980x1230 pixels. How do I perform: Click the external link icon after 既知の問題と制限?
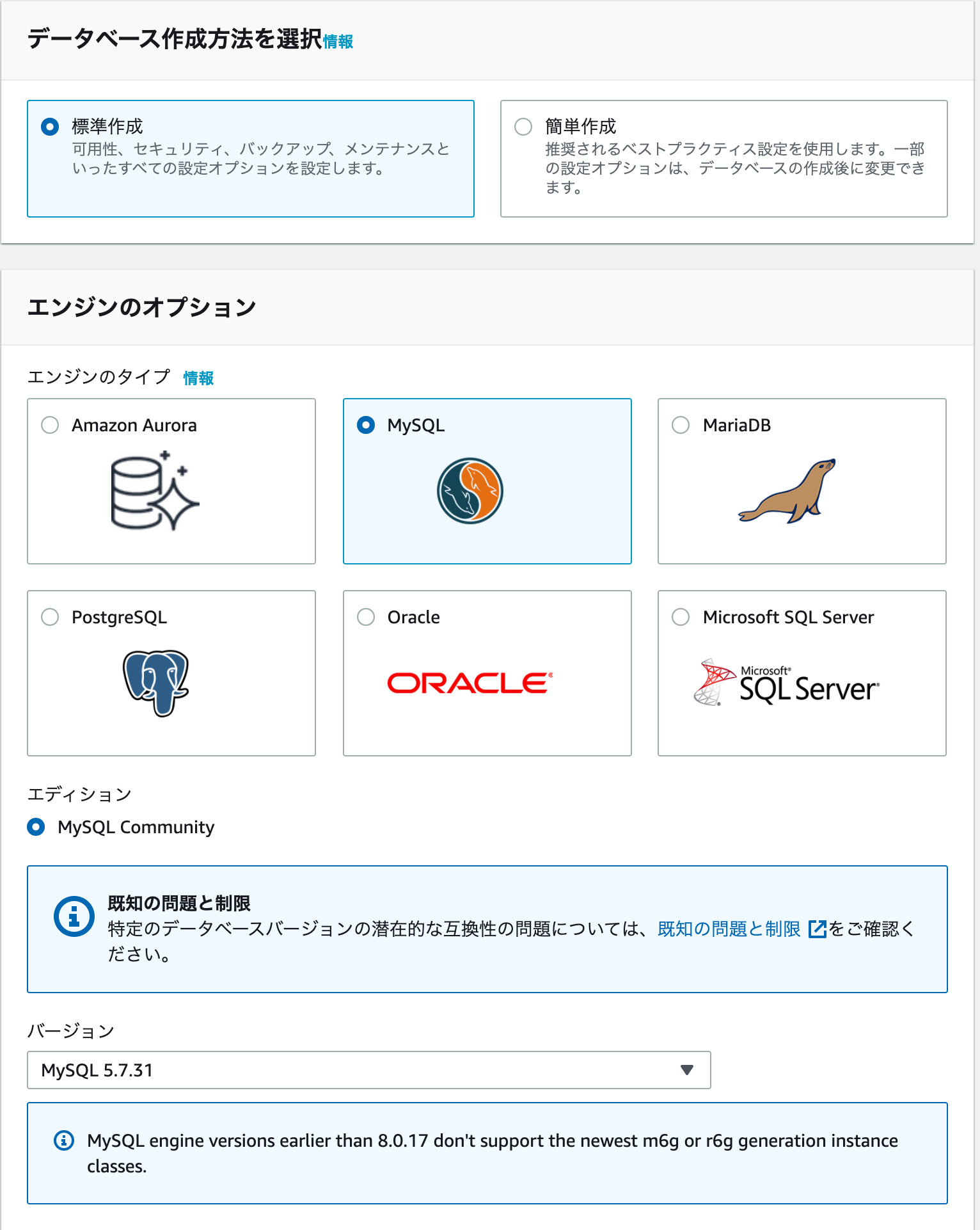click(817, 929)
